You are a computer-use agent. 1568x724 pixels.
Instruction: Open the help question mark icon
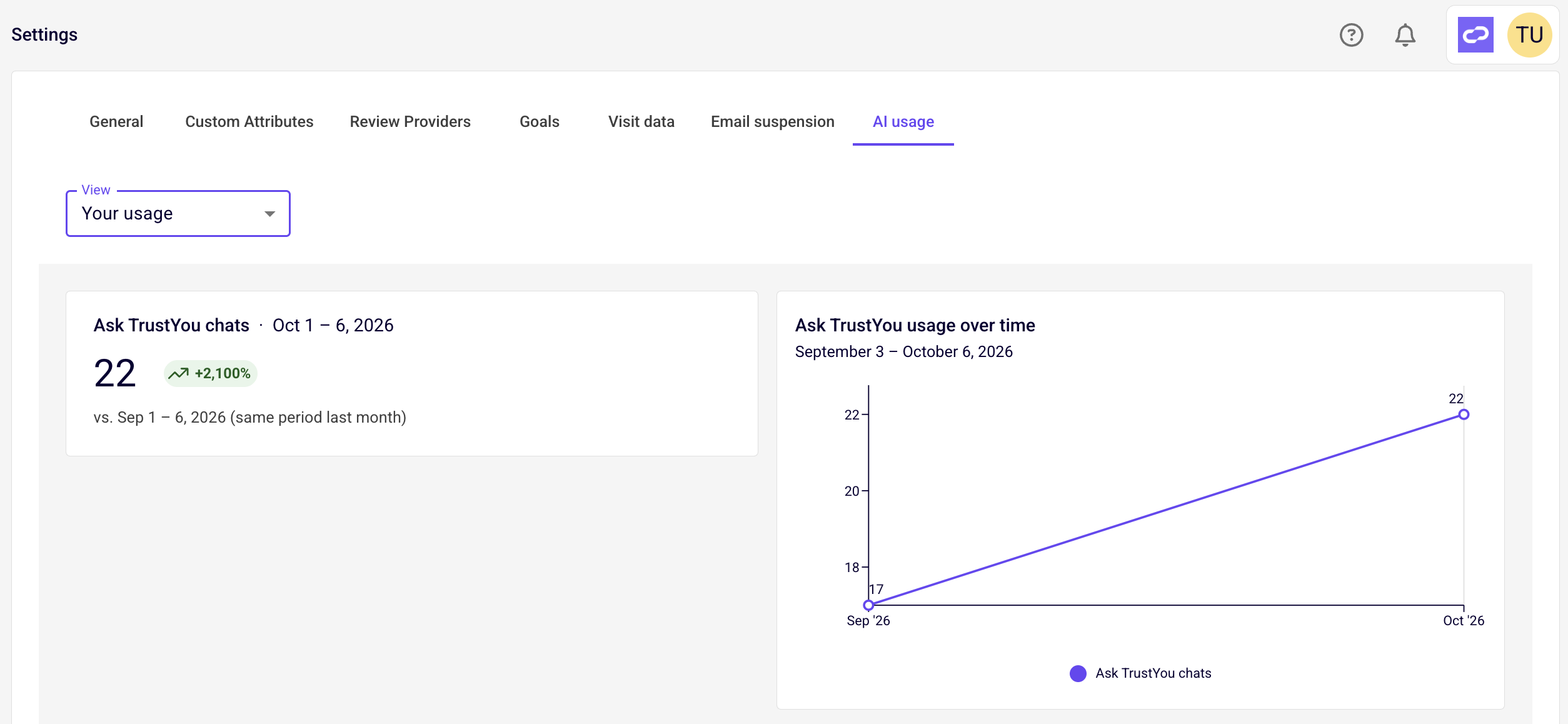pos(1351,35)
